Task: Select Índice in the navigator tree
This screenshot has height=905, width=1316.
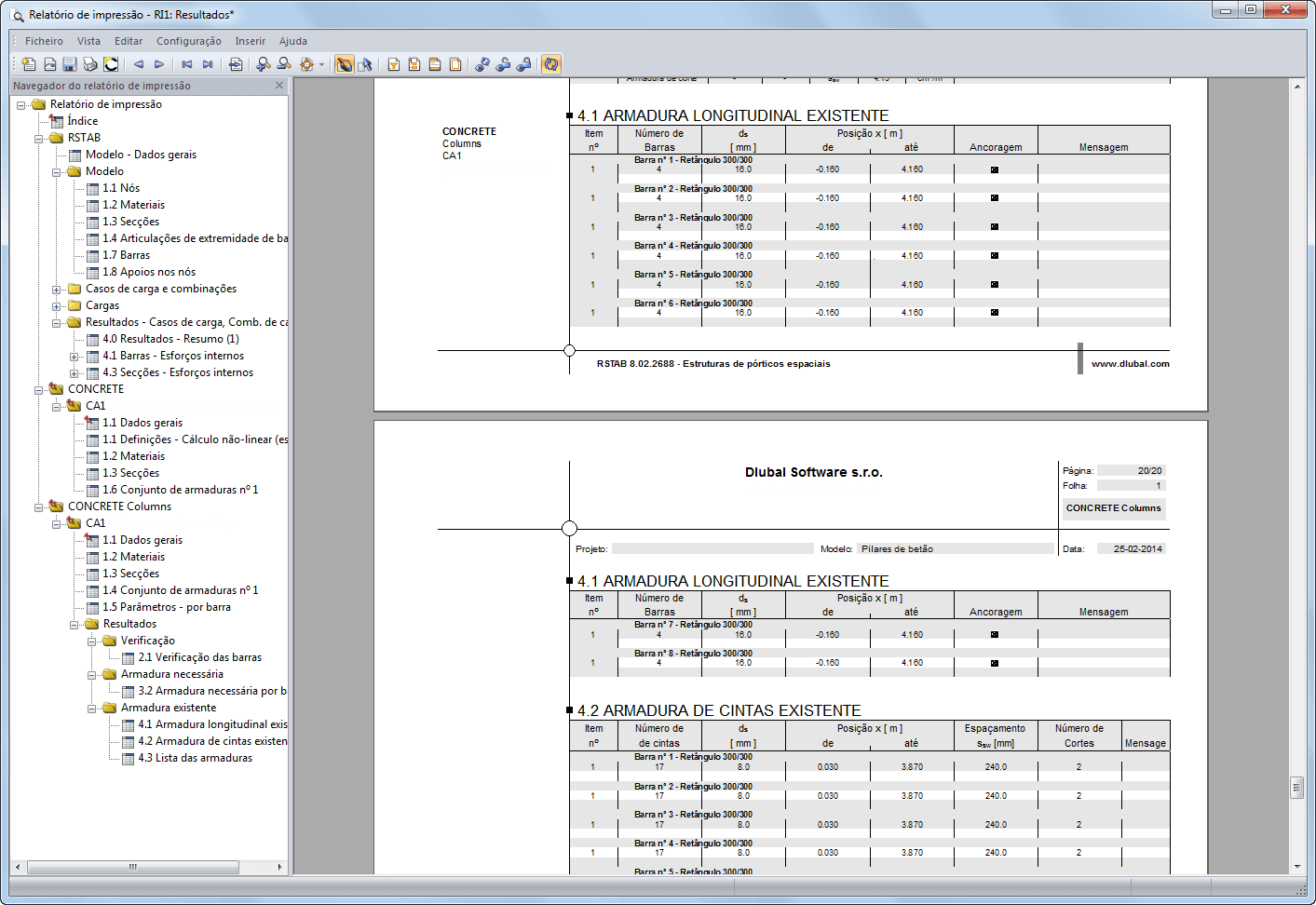Action: pyautogui.click(x=82, y=121)
